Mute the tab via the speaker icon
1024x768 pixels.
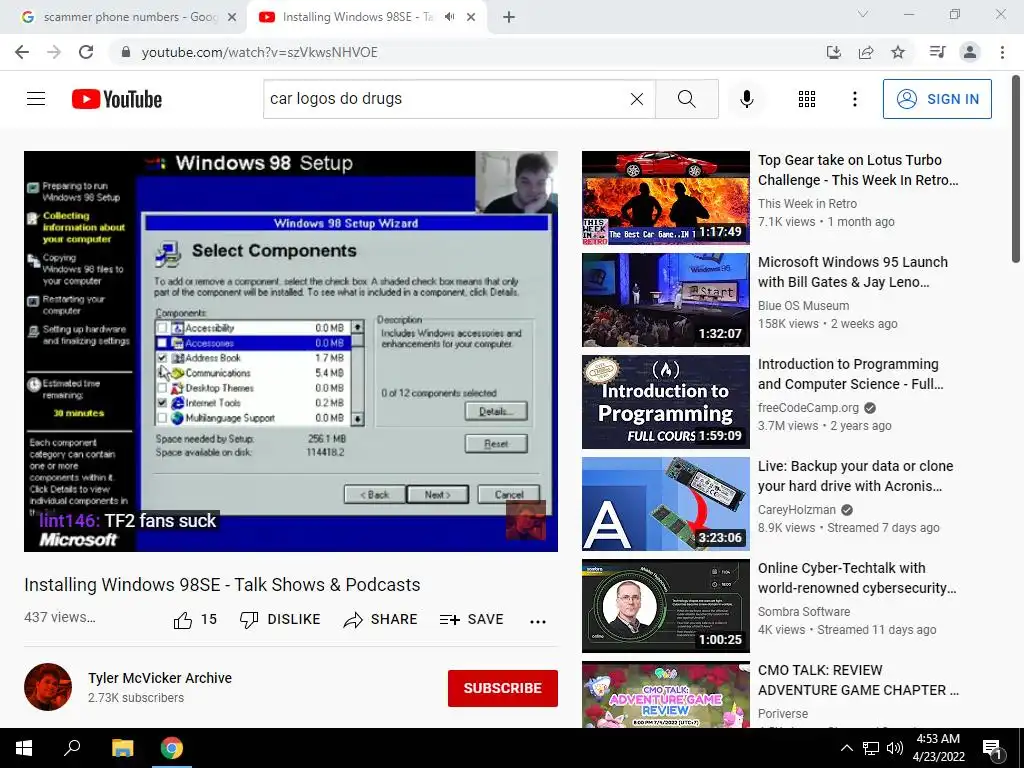449,17
